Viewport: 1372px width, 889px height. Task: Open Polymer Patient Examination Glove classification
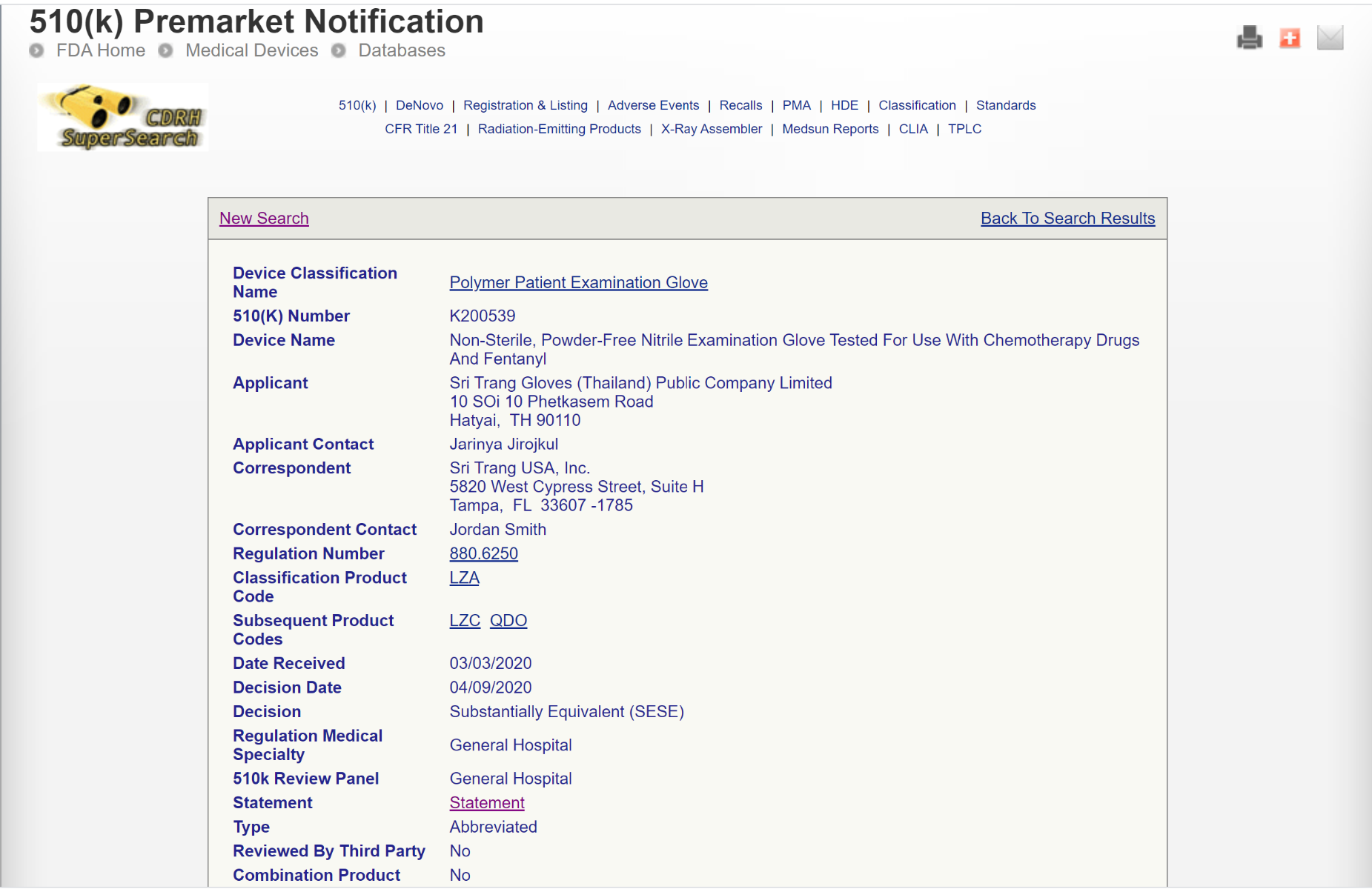point(578,283)
